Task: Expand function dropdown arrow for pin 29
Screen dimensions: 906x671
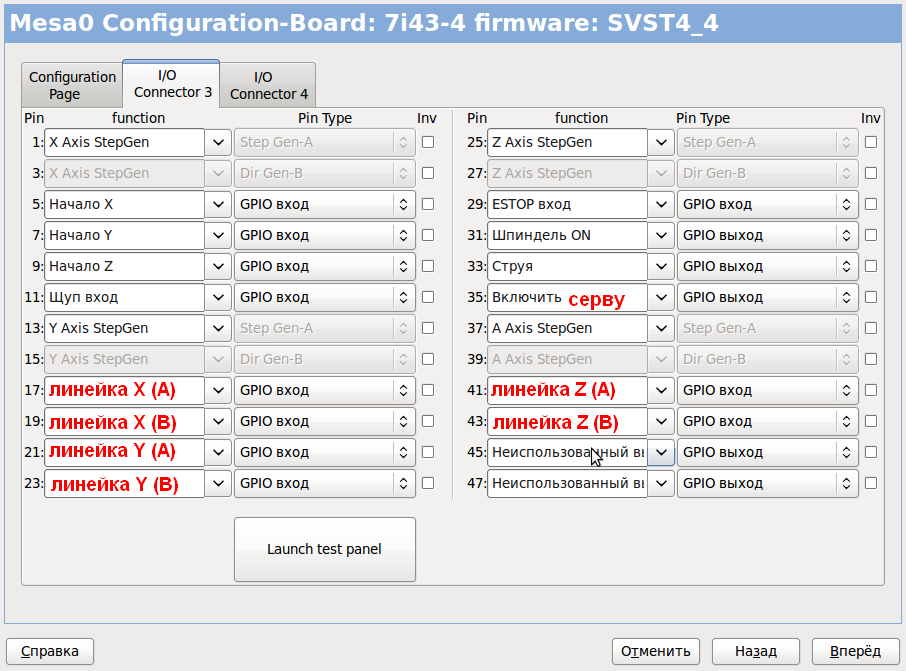Action: (661, 204)
